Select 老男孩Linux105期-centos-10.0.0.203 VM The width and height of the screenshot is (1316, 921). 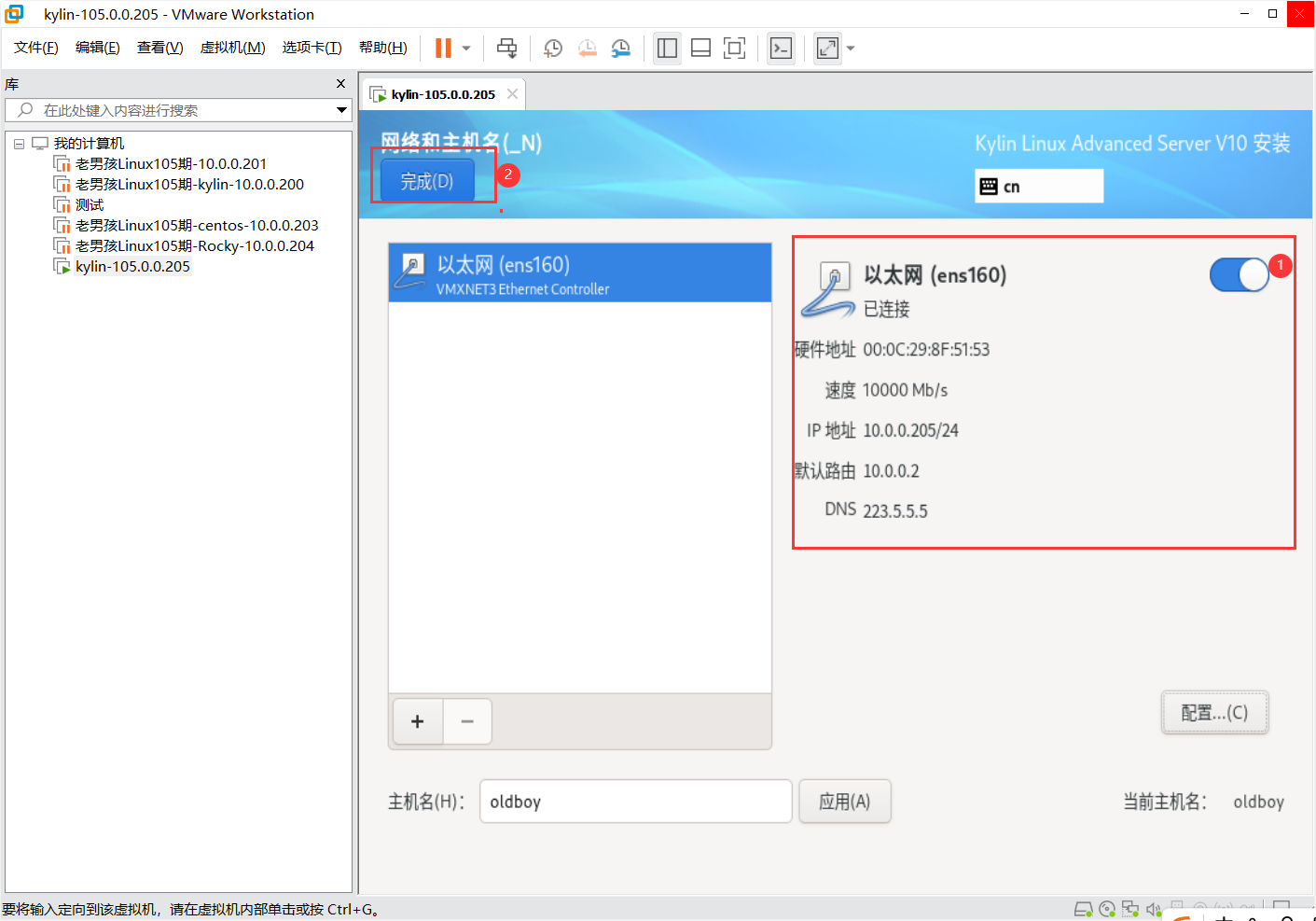click(197, 226)
